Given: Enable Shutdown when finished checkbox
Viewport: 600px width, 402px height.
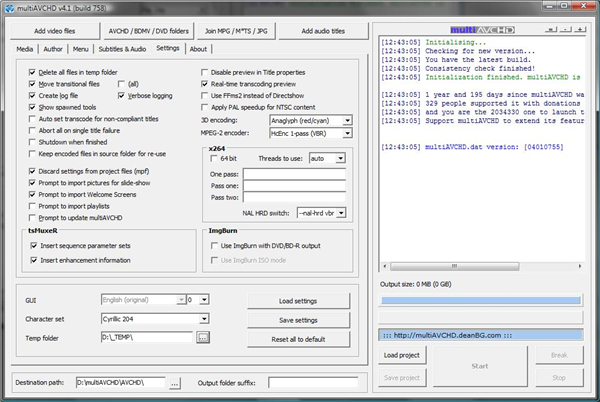Looking at the screenshot, I should (33, 141).
